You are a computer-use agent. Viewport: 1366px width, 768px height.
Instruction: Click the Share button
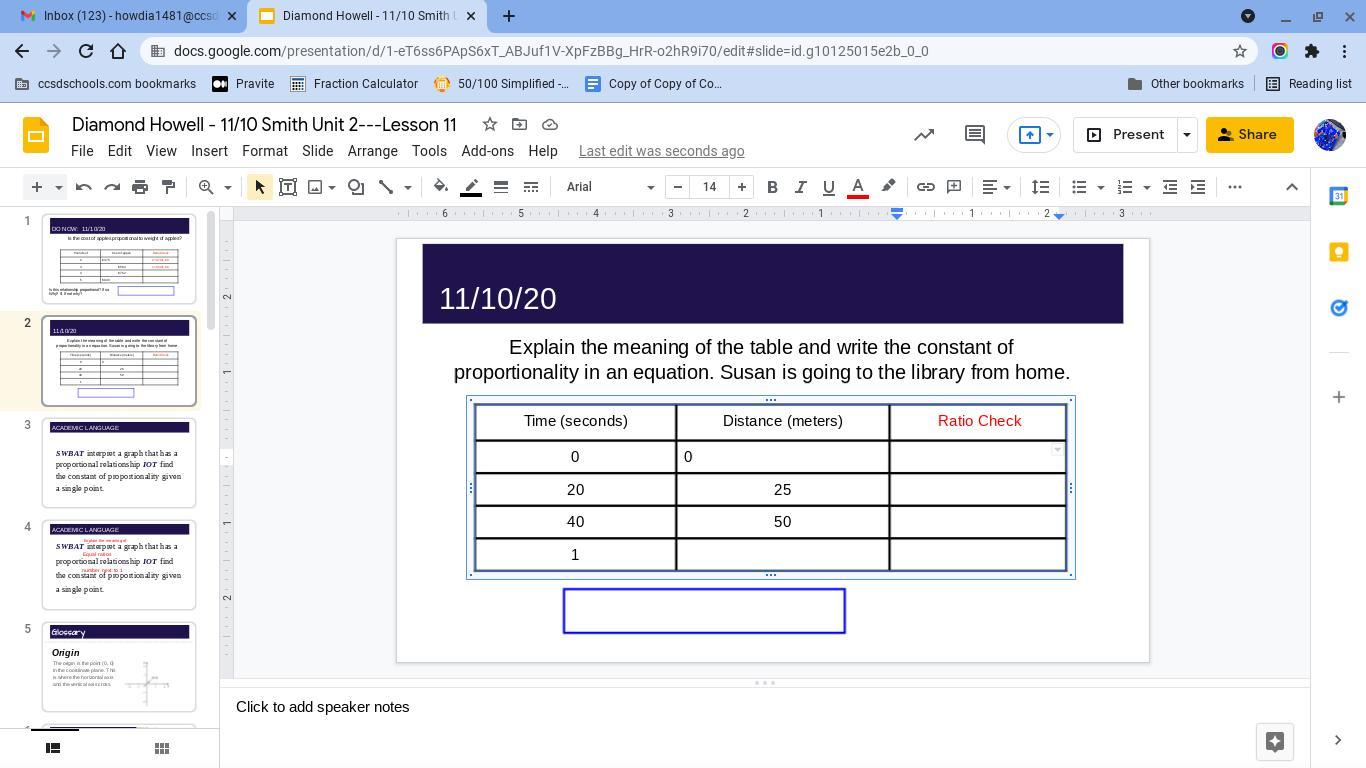click(x=1249, y=134)
